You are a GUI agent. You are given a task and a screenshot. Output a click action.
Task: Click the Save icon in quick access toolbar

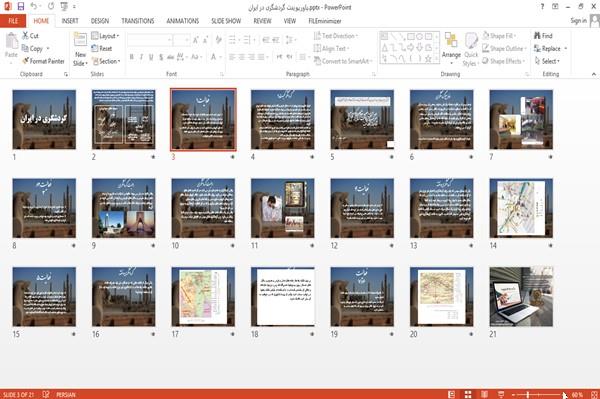pyautogui.click(x=21, y=7)
